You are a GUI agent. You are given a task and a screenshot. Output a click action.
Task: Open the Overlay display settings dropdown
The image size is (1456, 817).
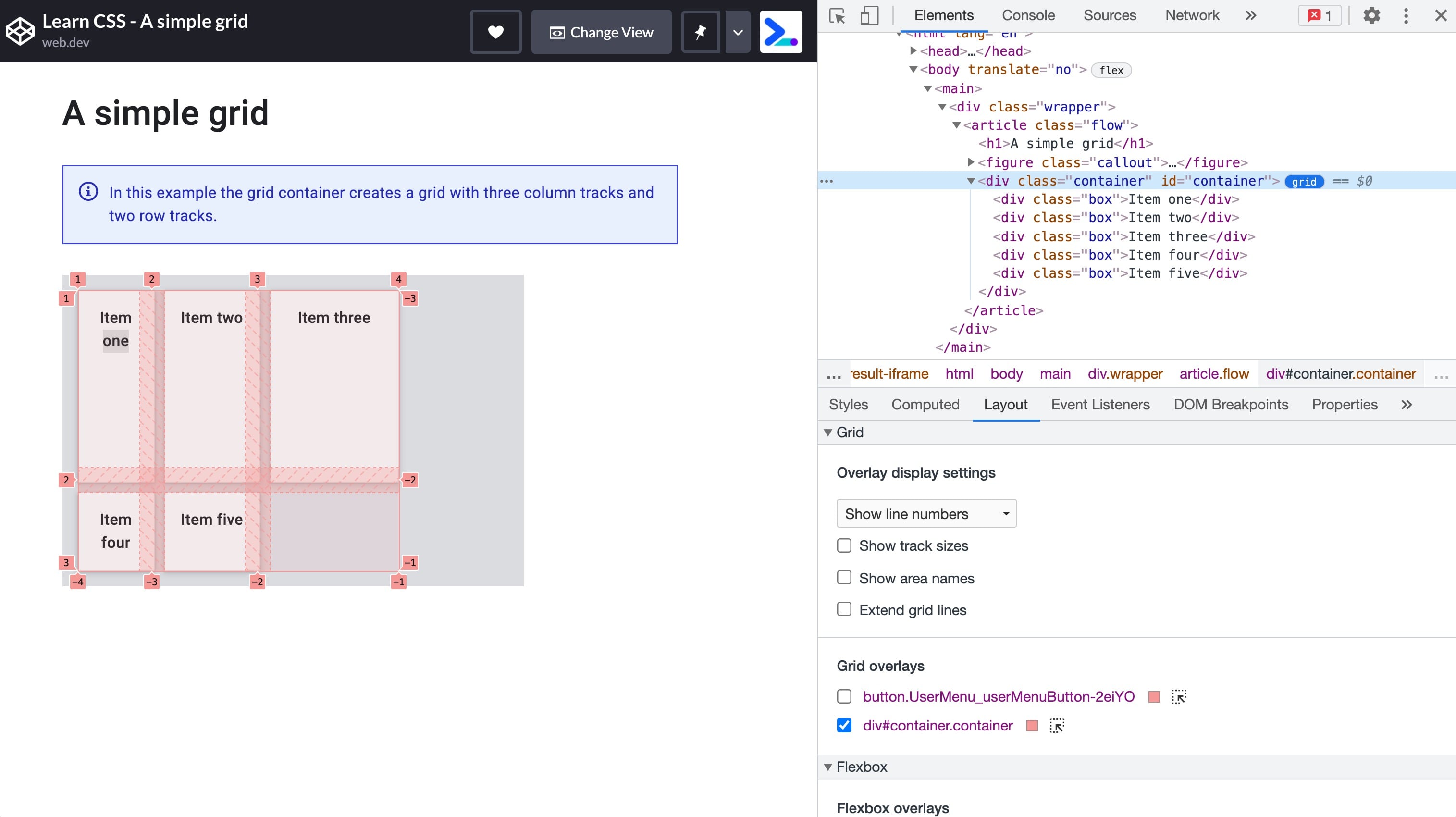pos(926,513)
